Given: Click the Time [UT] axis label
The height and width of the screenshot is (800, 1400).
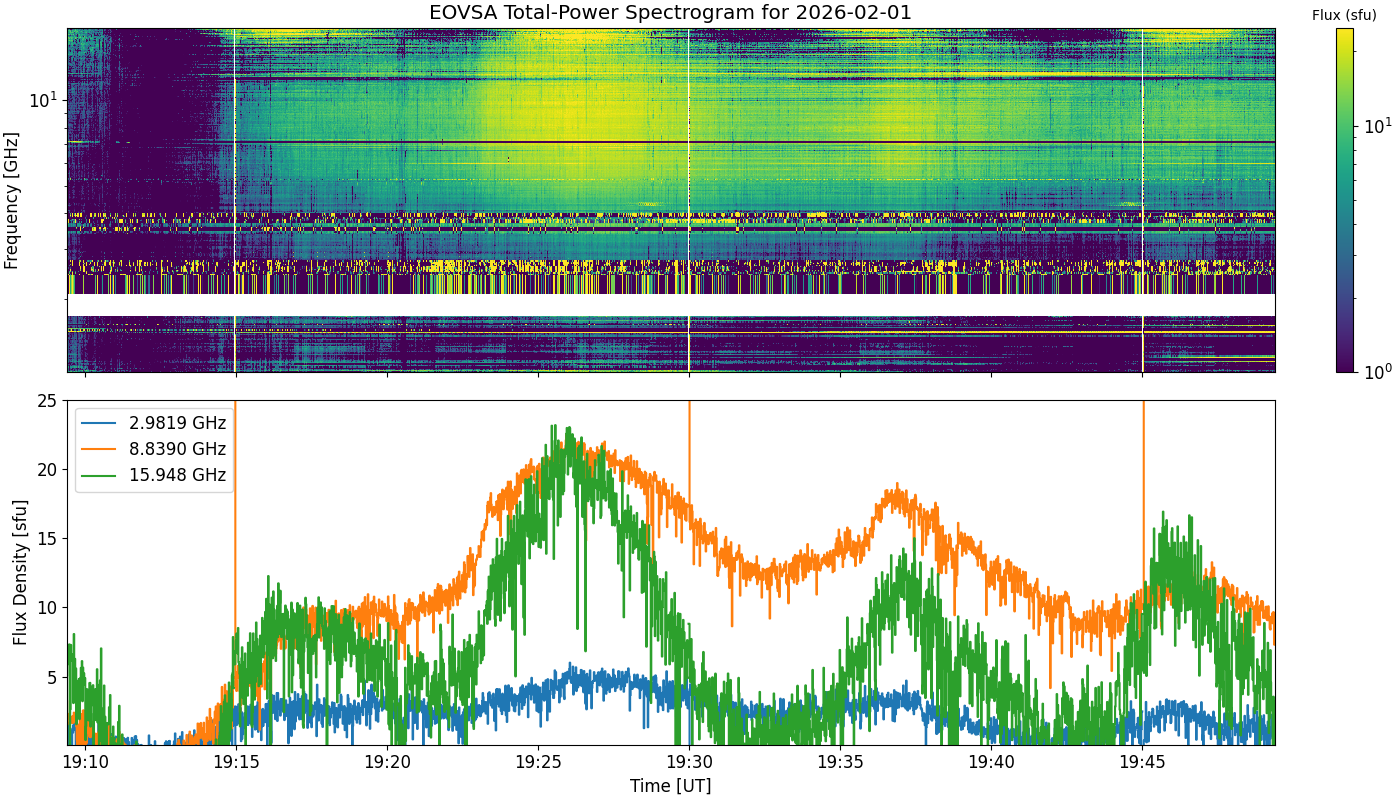Looking at the screenshot, I should pyautogui.click(x=670, y=786).
